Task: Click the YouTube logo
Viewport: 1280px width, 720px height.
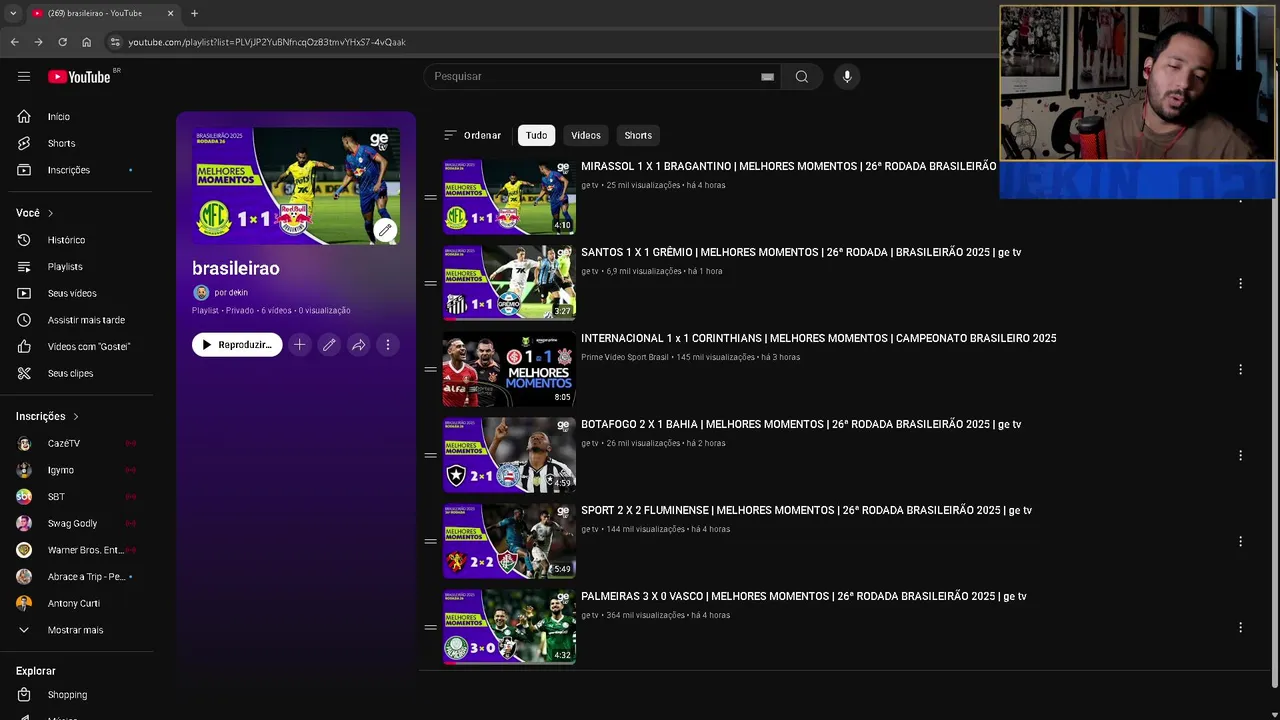Action: click(x=79, y=77)
